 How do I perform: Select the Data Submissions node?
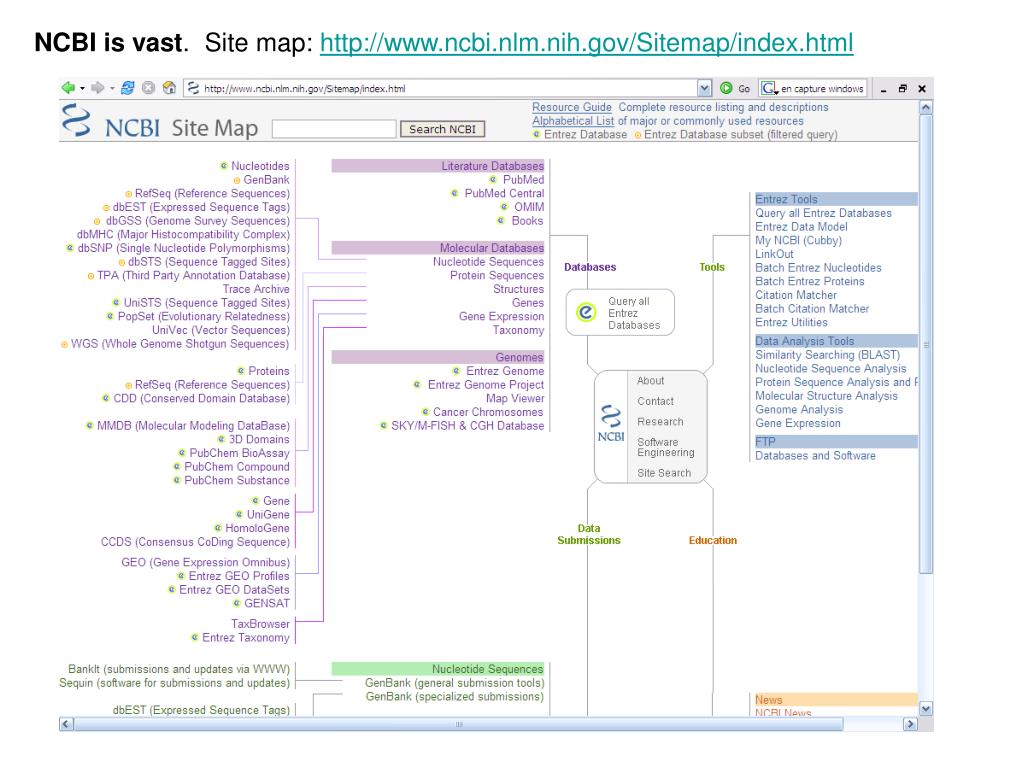point(588,534)
